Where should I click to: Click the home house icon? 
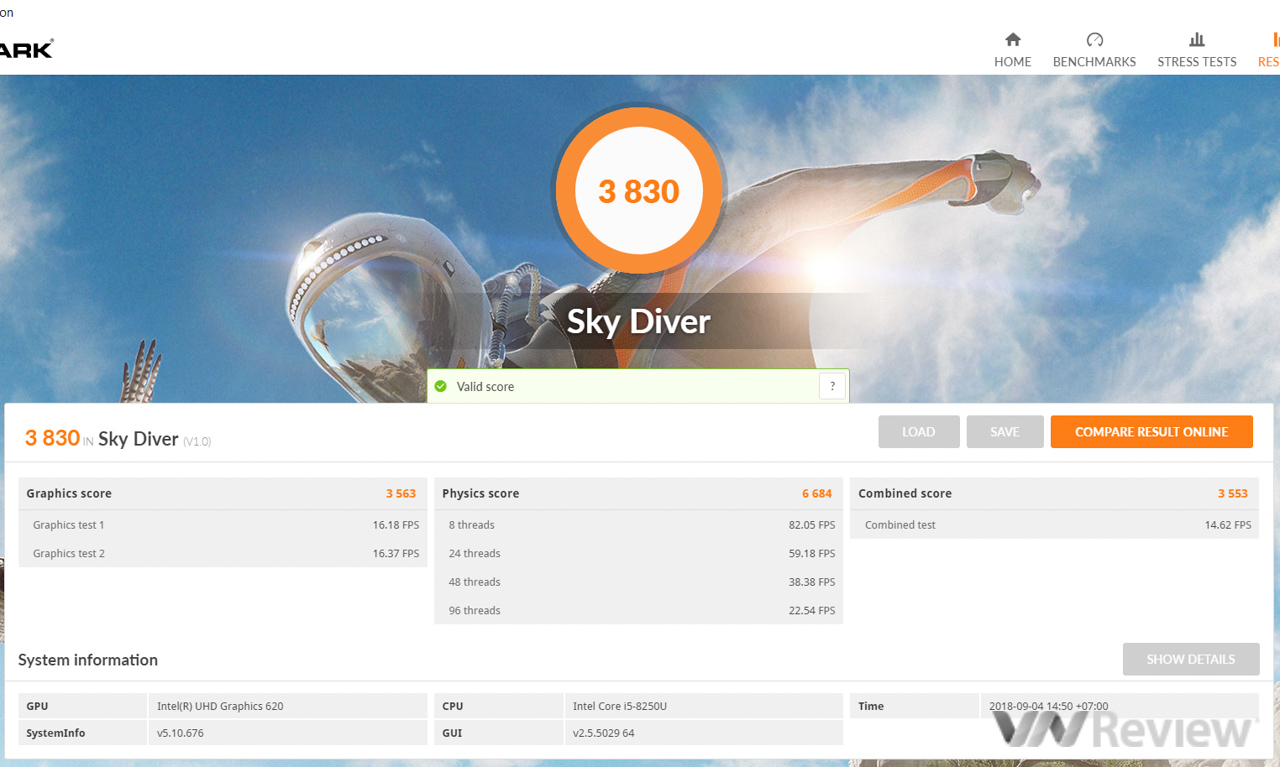pos(1013,40)
